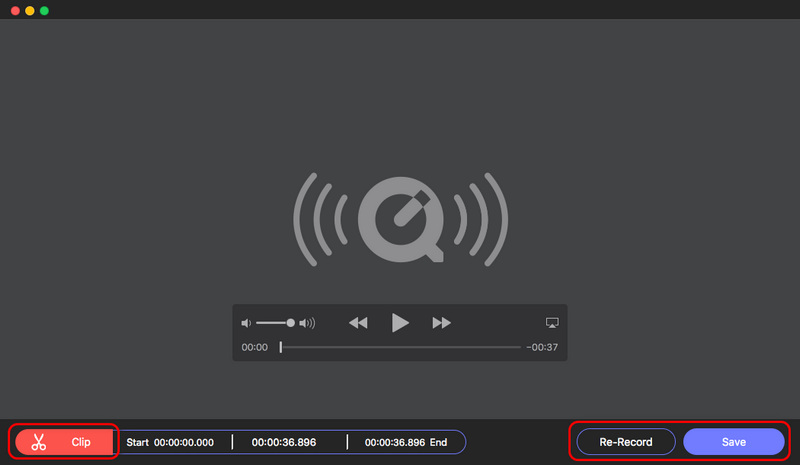Click remaining time -00:37 label
800x465 pixels.
(542, 347)
